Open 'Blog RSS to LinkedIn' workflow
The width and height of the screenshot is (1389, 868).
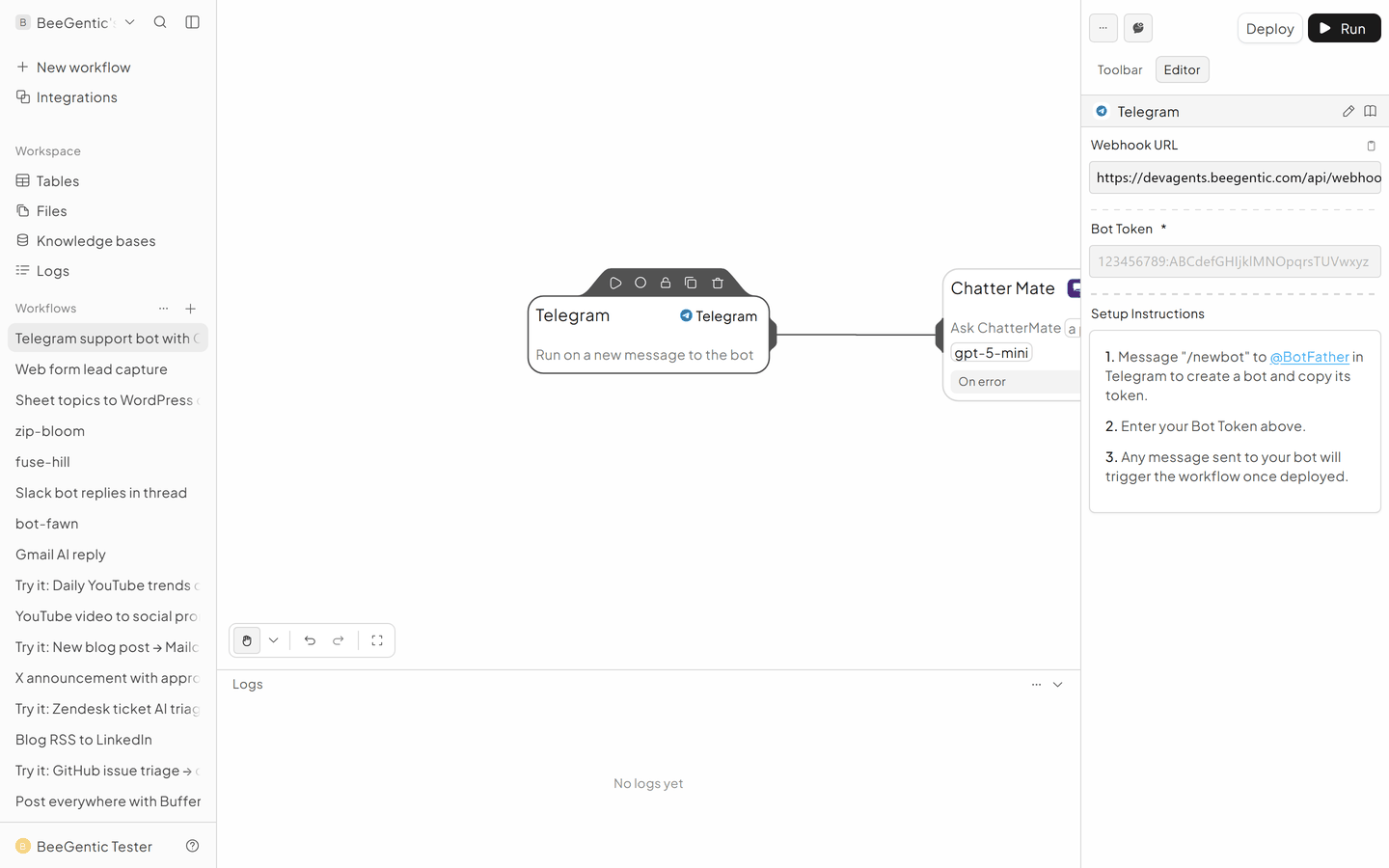(x=108, y=740)
